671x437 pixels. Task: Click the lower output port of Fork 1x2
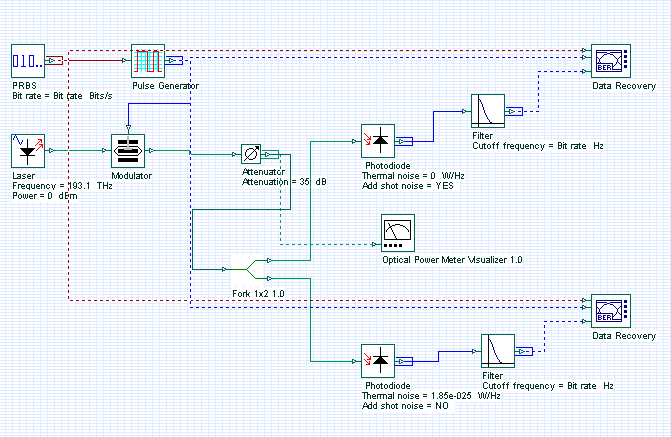click(269, 278)
